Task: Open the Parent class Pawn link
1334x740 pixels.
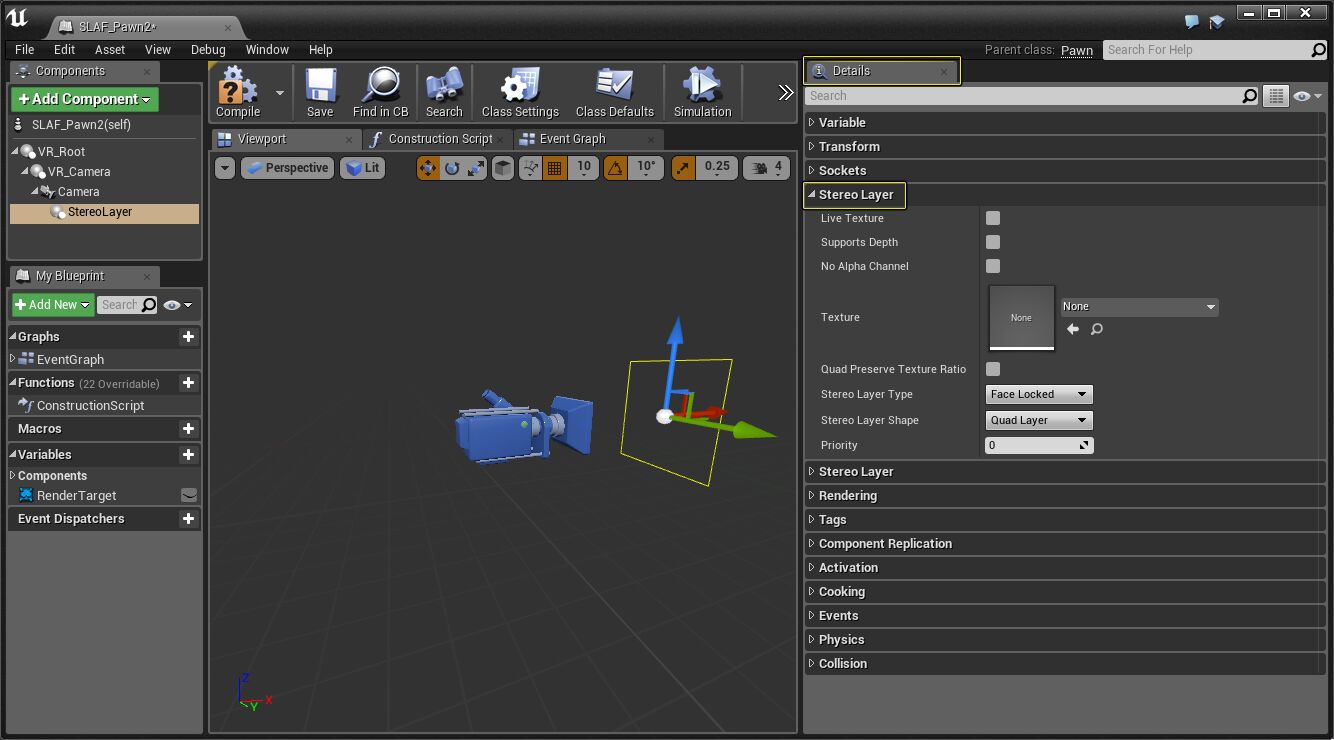Action: pos(1077,50)
